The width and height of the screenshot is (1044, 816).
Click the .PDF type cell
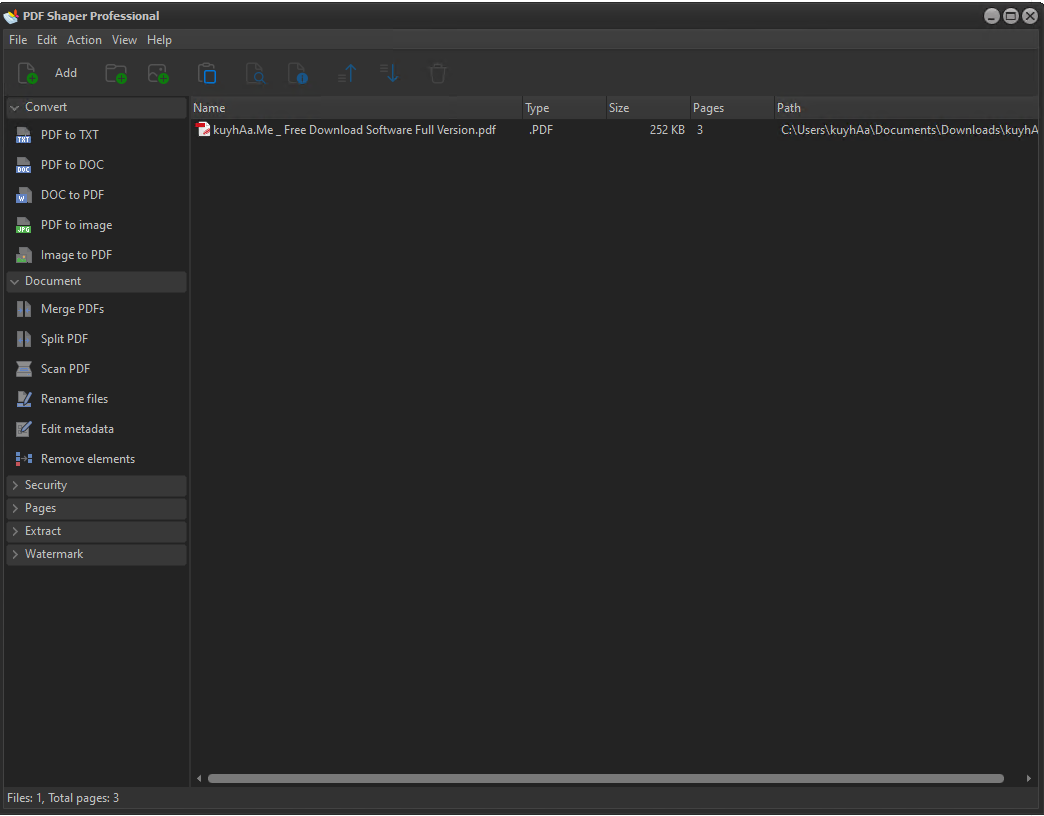tap(541, 130)
